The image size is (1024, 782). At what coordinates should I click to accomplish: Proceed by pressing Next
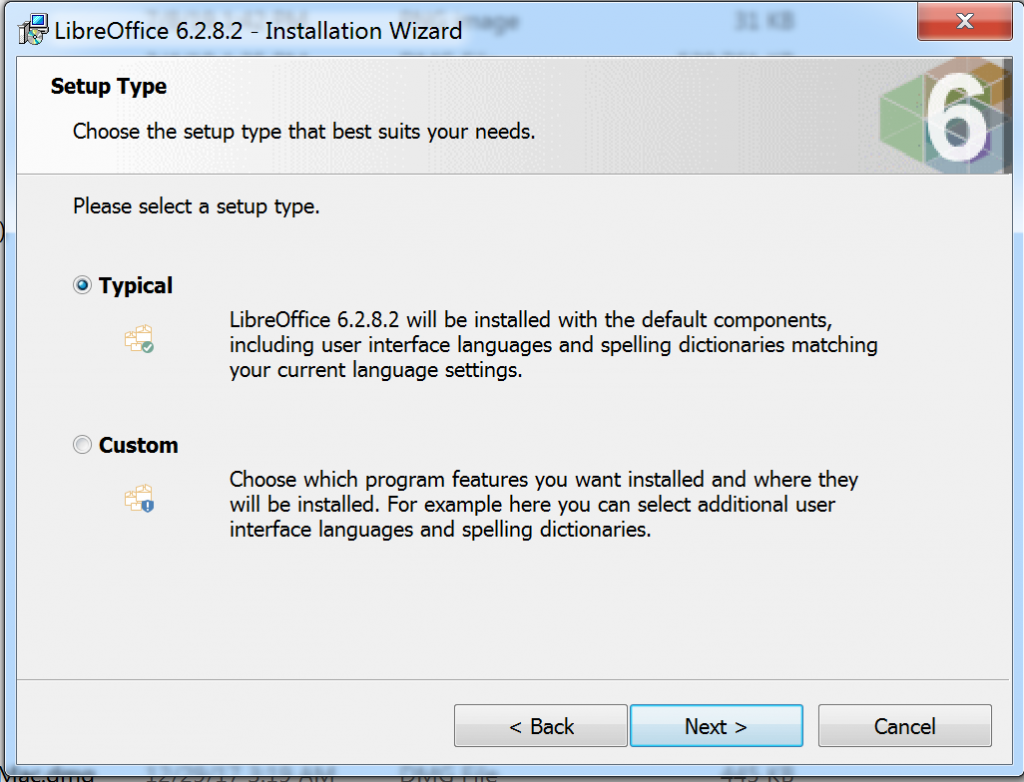716,726
